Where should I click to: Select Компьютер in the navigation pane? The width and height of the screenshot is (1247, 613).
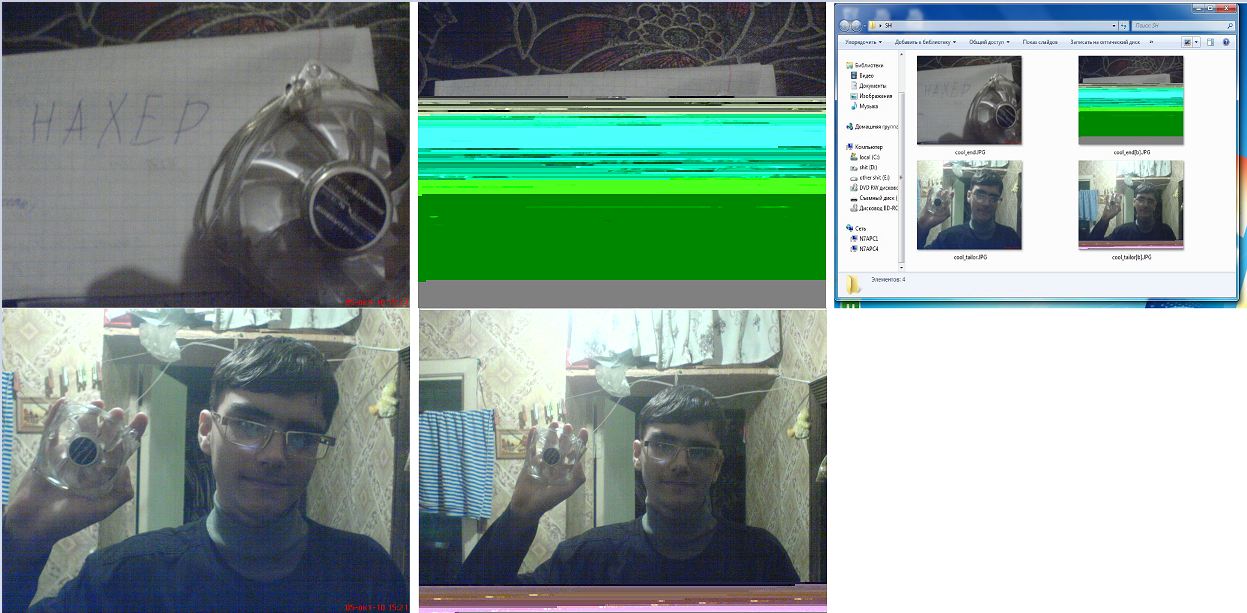coord(867,146)
